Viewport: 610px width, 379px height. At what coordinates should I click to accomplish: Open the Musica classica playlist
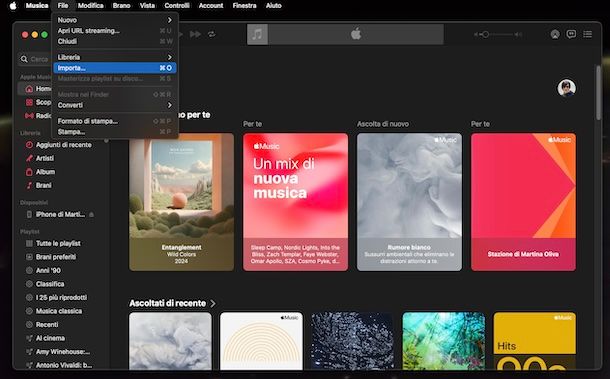pos(63,311)
